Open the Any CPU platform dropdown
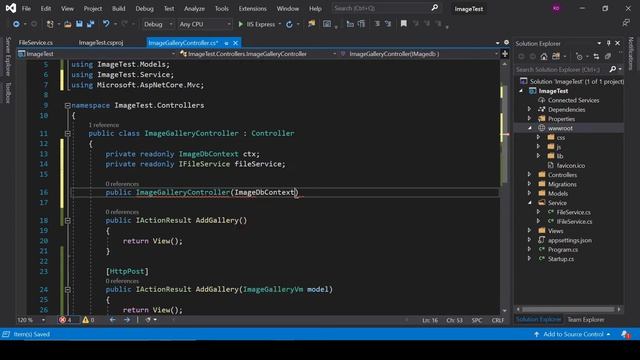Image resolution: width=640 pixels, height=360 pixels. [x=204, y=24]
